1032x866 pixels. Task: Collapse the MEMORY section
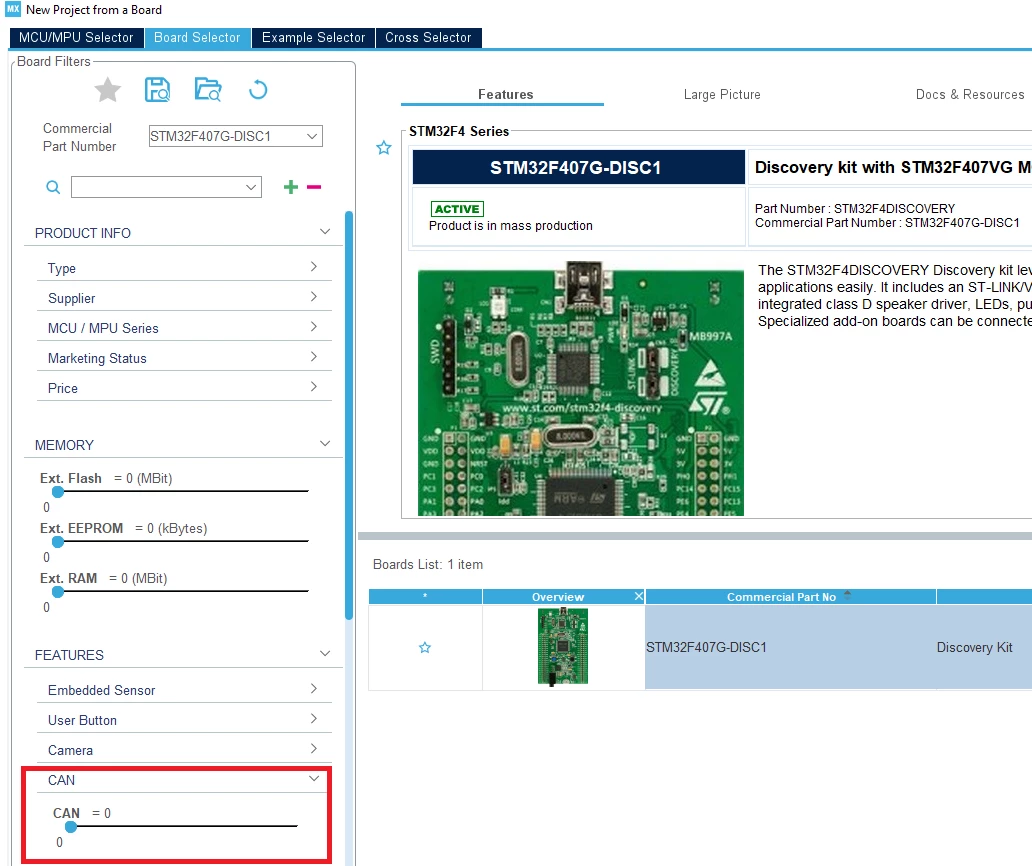pyautogui.click(x=324, y=444)
